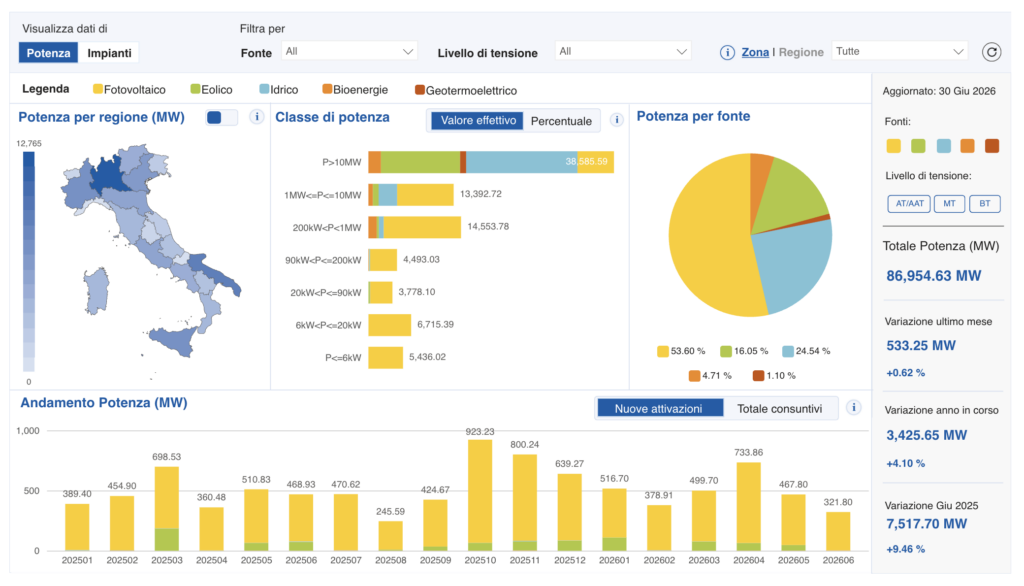Select the Potenza tab

[x=48, y=53]
